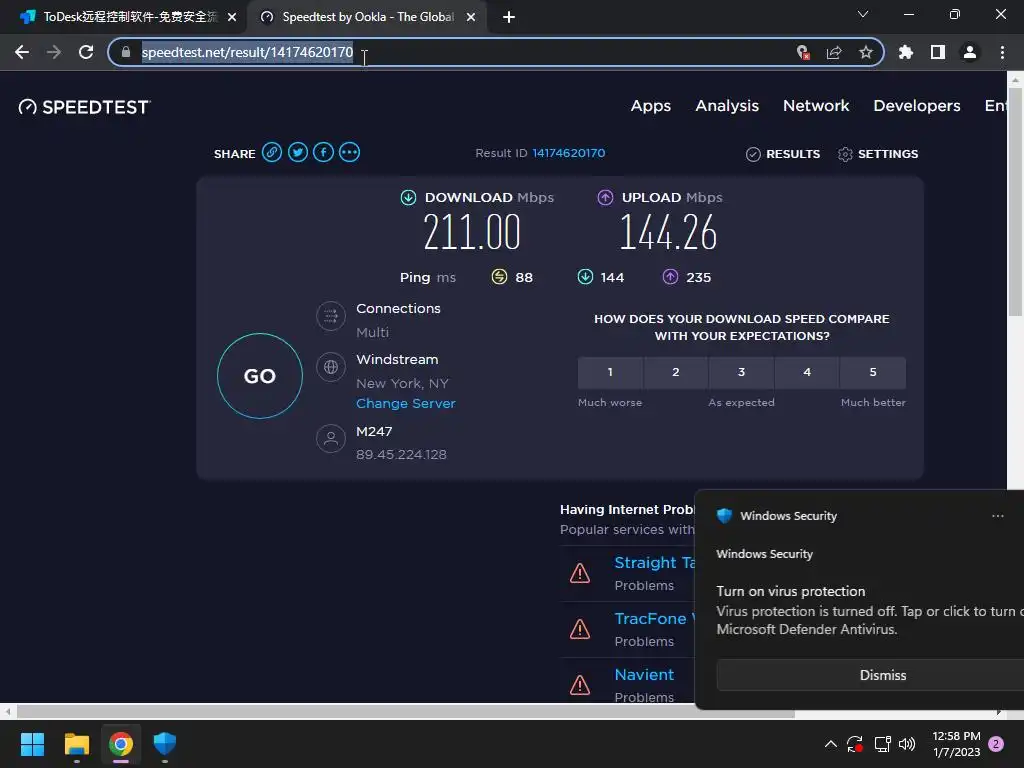The image size is (1024, 768).
Task: Rate download speed 5 Much better
Action: (872, 372)
